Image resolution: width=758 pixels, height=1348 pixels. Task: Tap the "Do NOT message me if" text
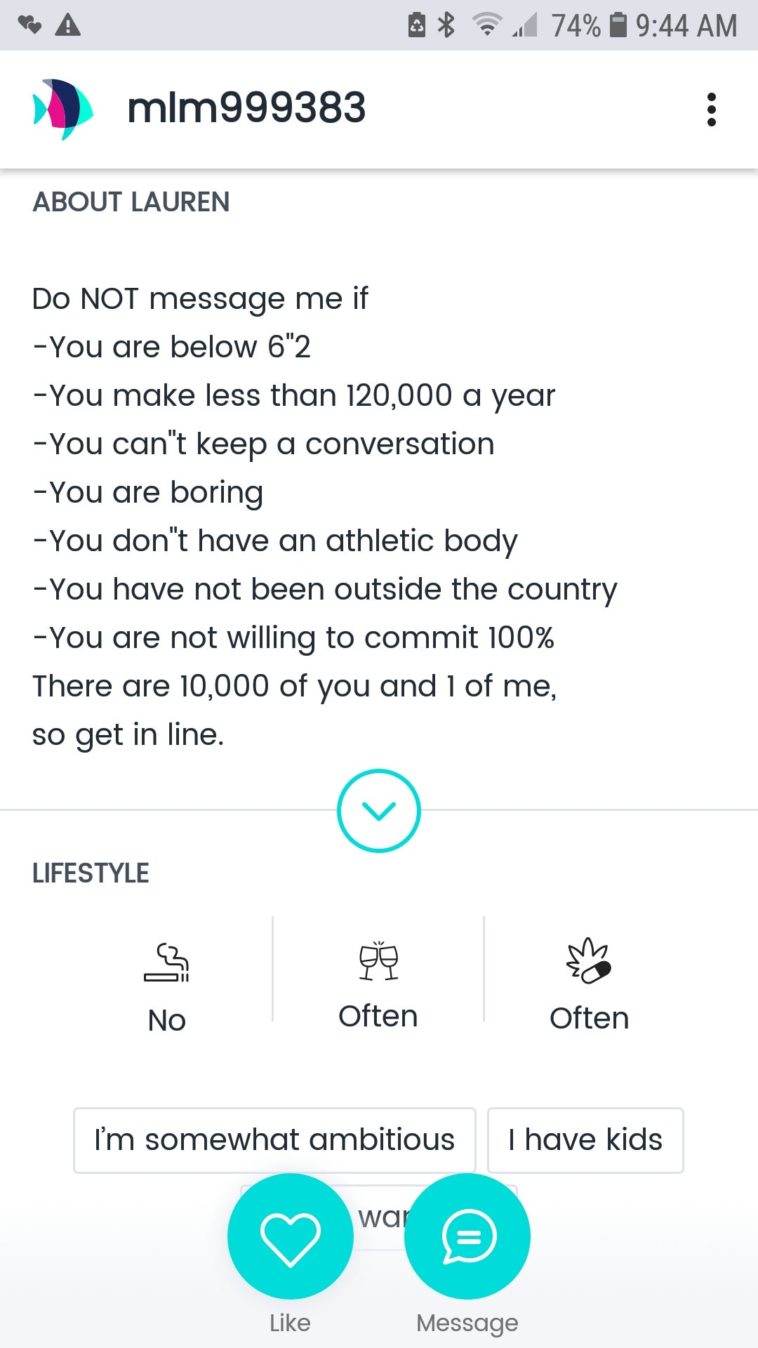pos(200,298)
